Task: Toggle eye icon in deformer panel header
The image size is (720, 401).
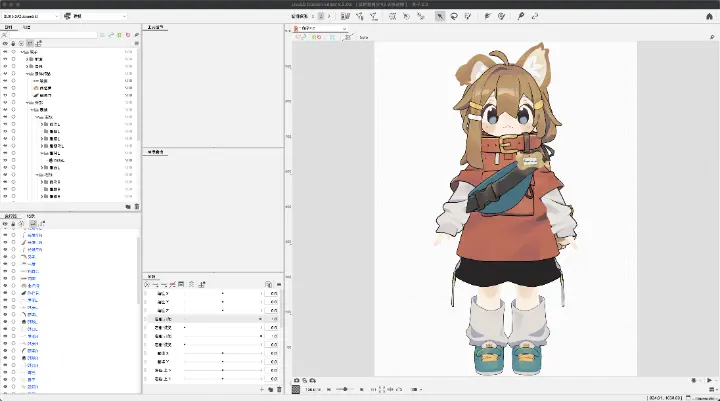Action: [x=5, y=224]
